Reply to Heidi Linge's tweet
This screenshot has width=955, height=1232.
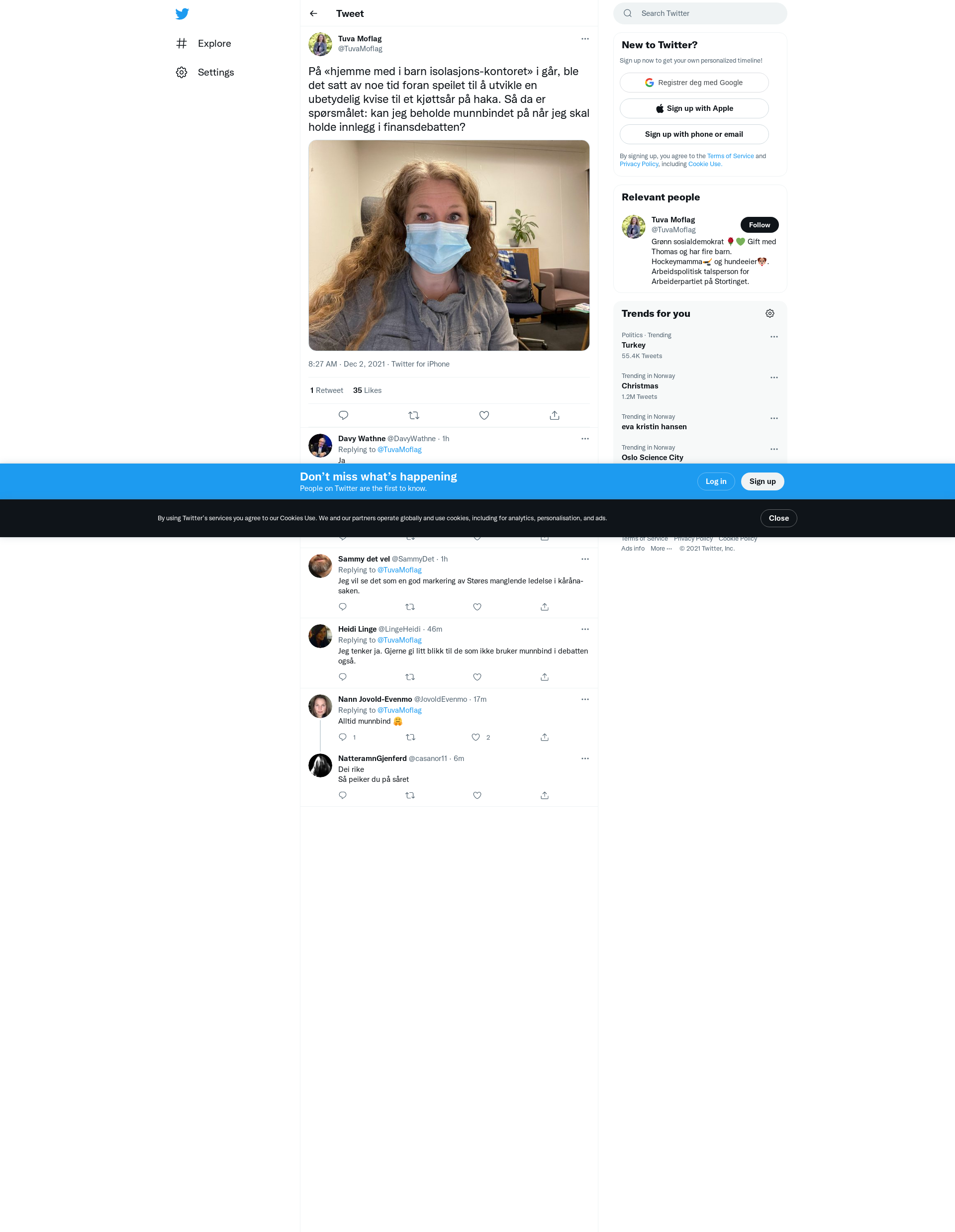342,677
